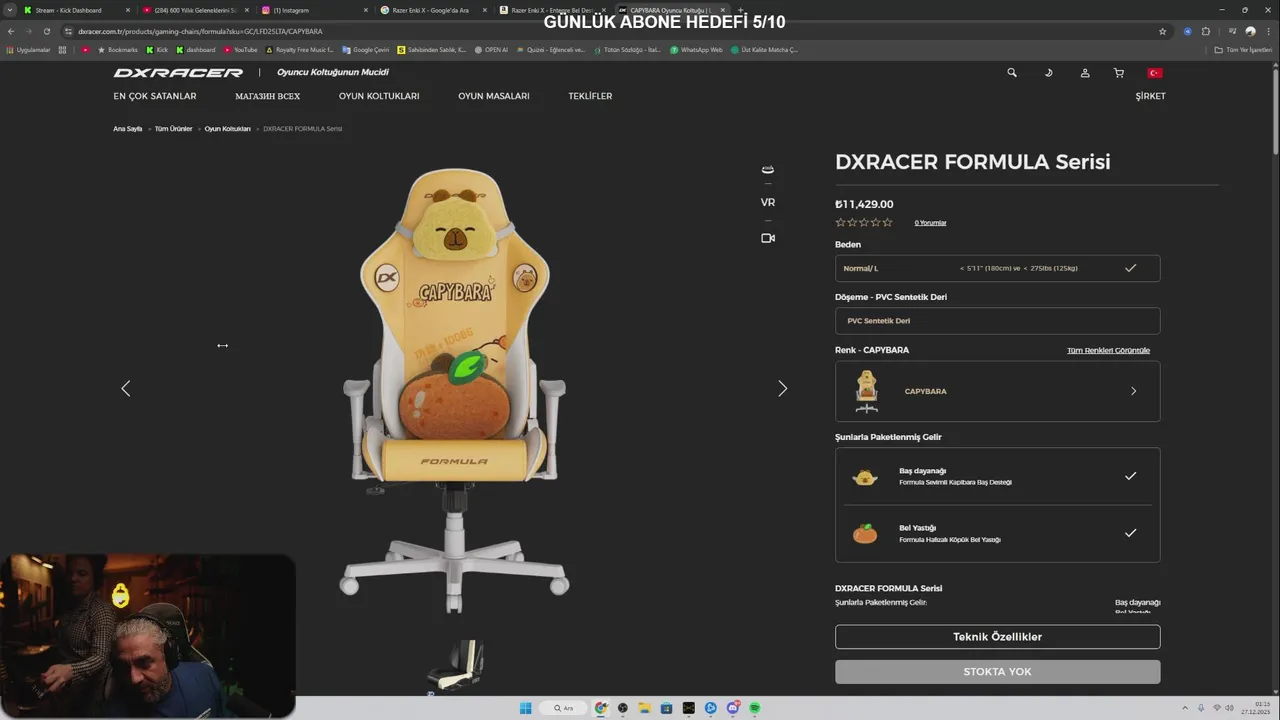Open the Google Çeviri bookmark
The image size is (1280, 720).
(366, 49)
